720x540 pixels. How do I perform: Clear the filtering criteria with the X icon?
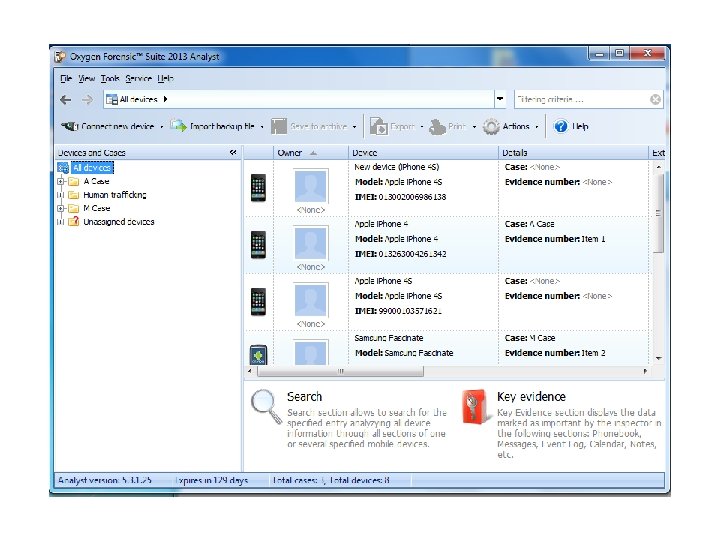(x=655, y=99)
